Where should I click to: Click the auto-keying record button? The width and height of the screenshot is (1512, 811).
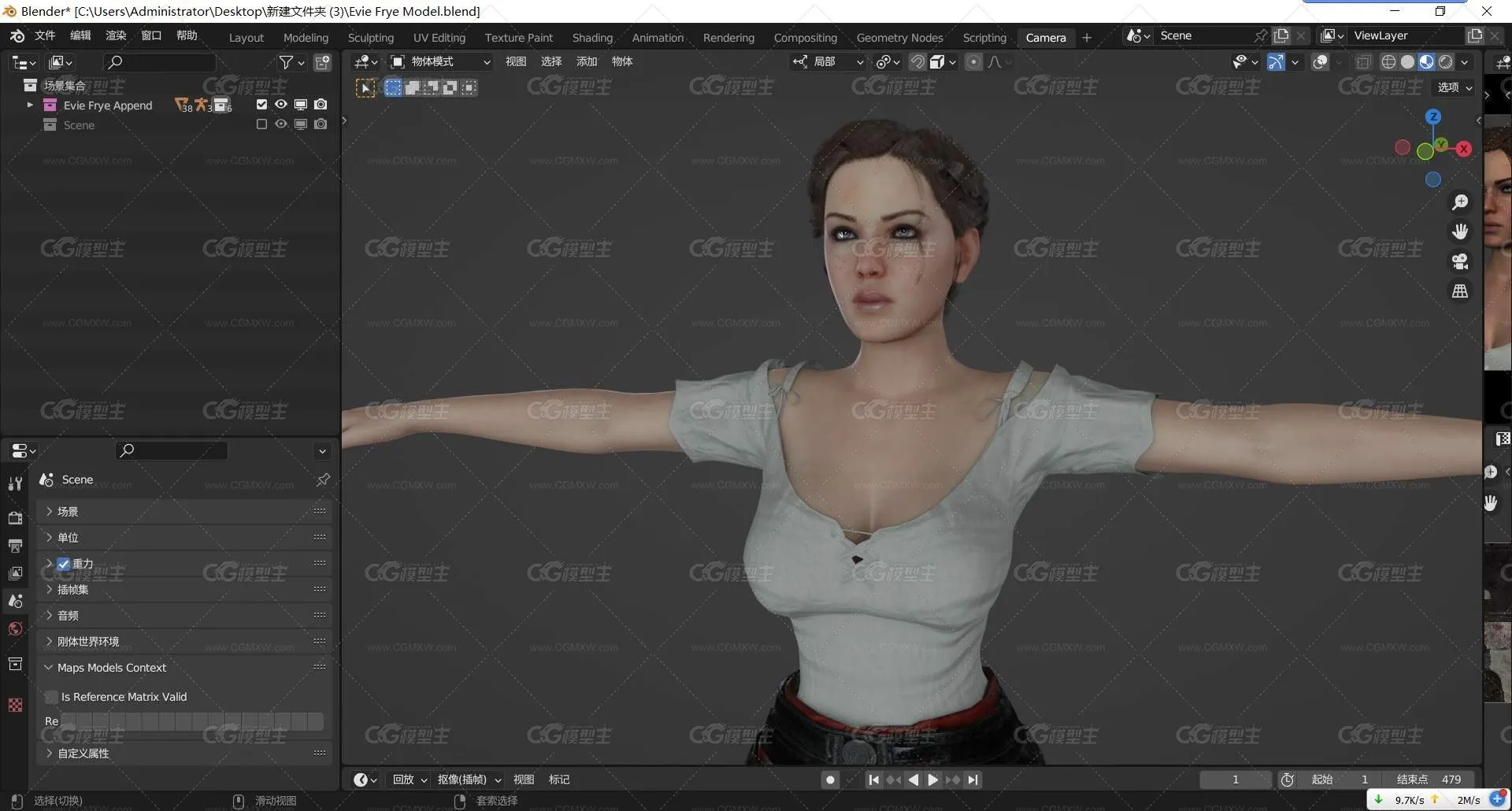[x=830, y=780]
